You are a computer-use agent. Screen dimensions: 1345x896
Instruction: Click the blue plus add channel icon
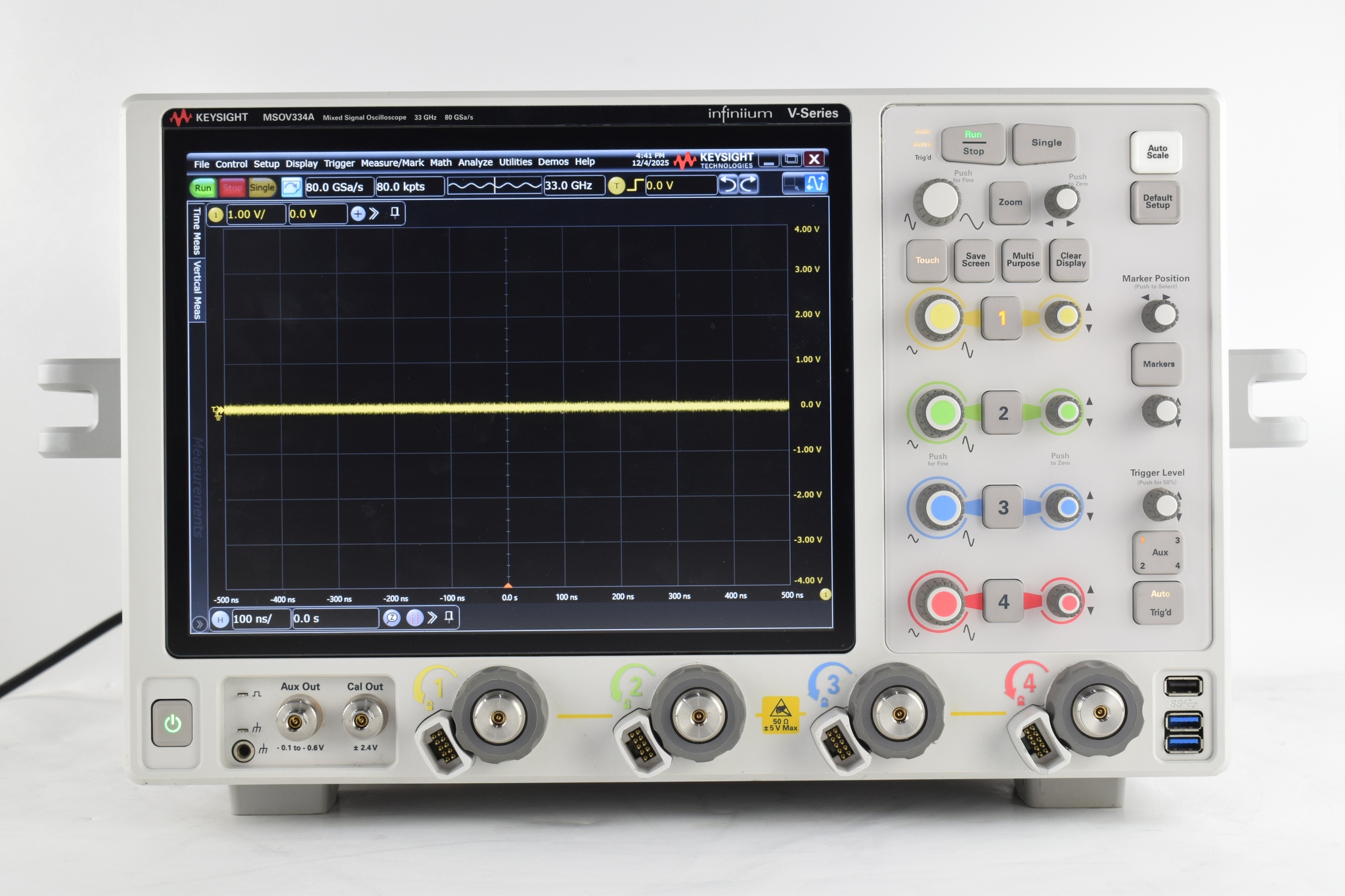[358, 213]
